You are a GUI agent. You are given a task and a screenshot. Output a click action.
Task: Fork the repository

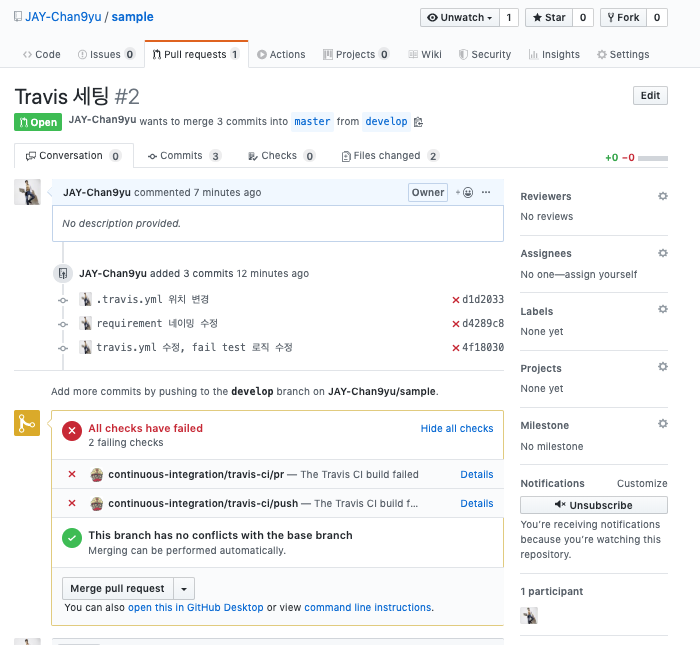coord(623,17)
